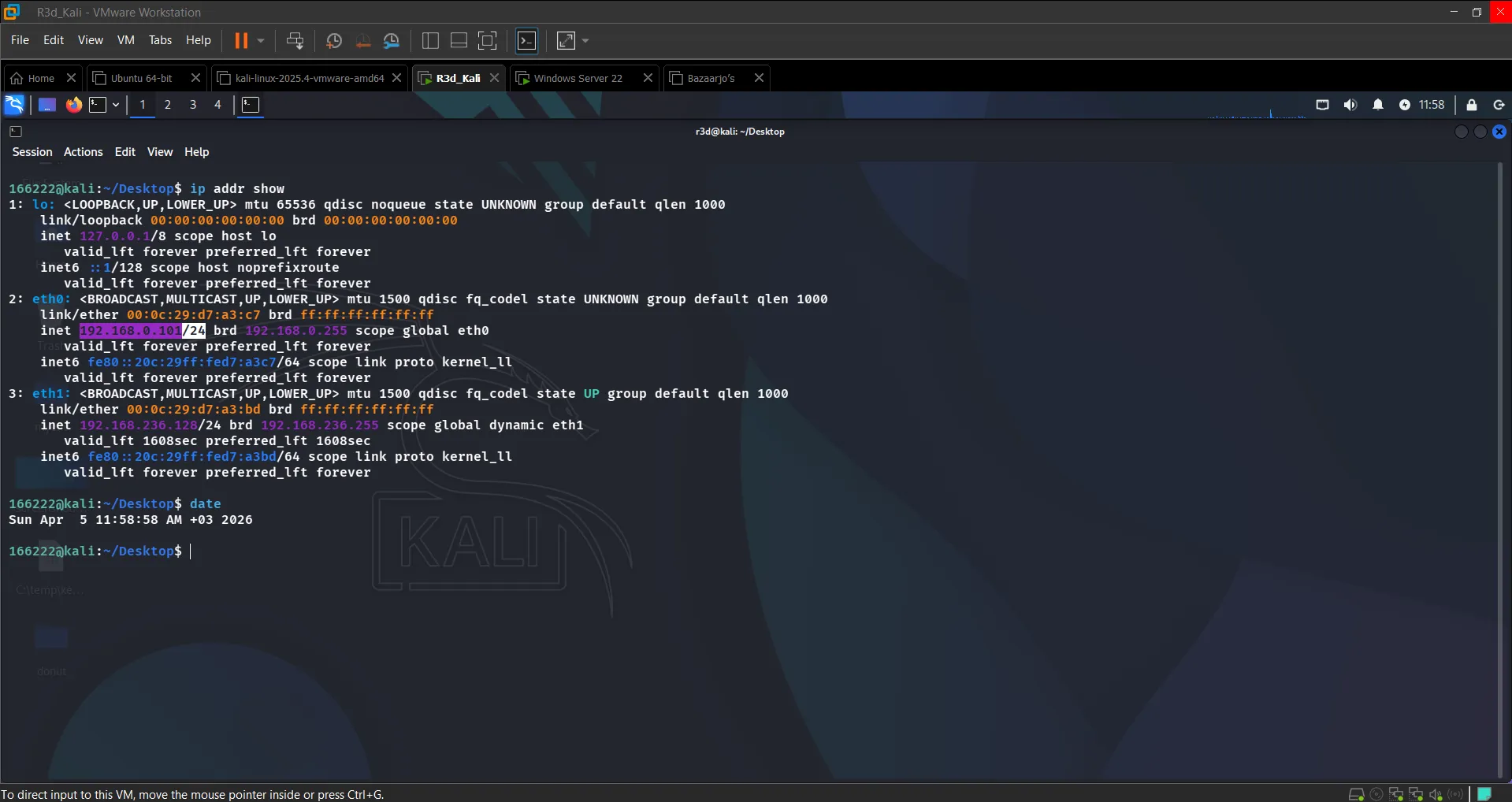Click the terminal vertical scrollbar

(x=1500, y=471)
